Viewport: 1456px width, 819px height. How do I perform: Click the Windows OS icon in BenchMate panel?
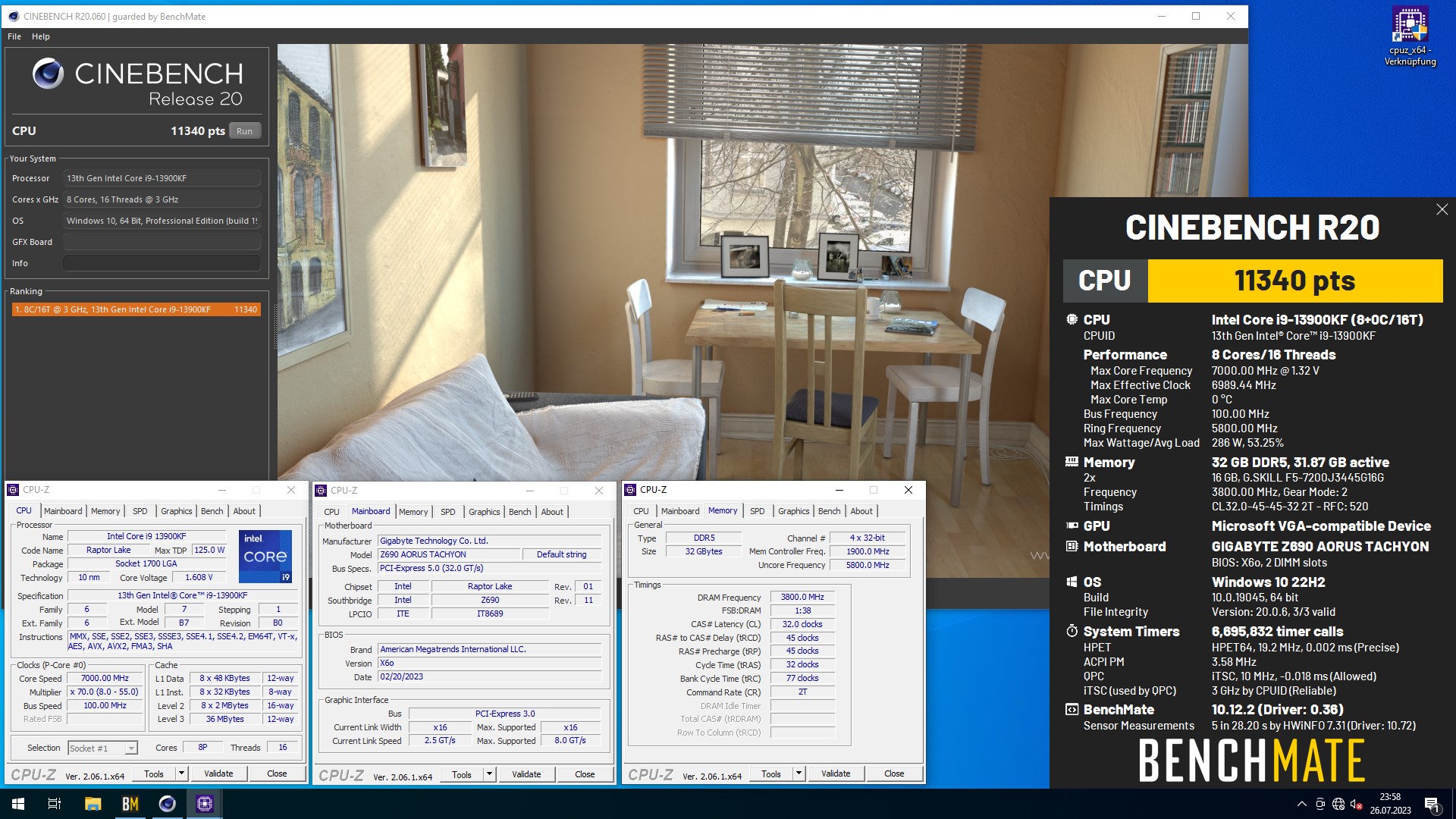(1072, 582)
